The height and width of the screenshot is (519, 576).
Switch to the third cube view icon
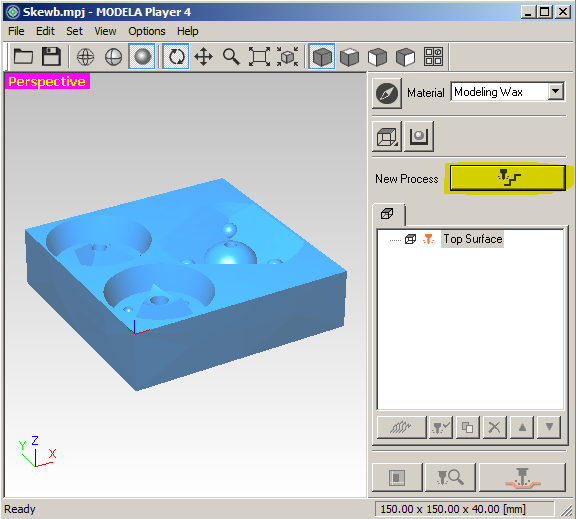[377, 57]
